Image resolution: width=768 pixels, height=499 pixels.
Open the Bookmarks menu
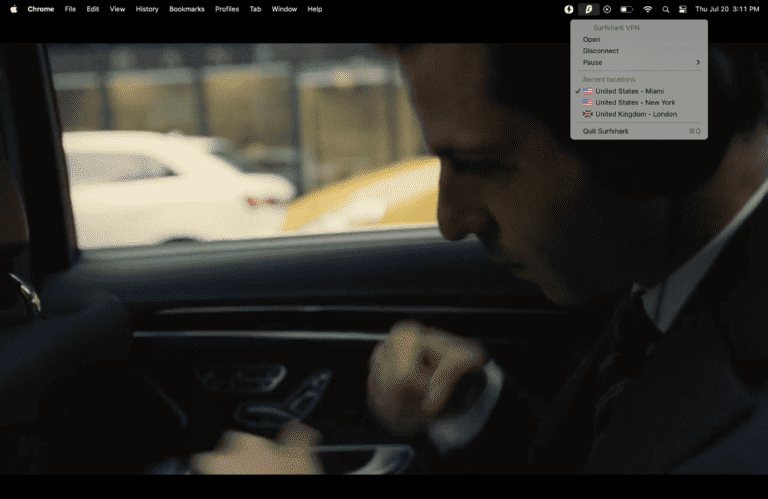[186, 9]
